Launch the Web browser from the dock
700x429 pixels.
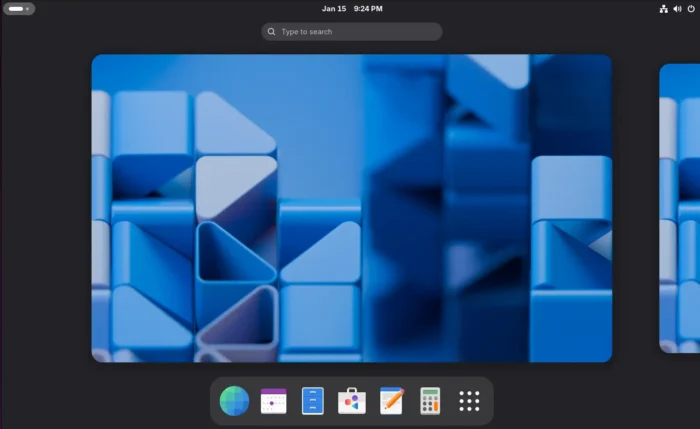234,401
